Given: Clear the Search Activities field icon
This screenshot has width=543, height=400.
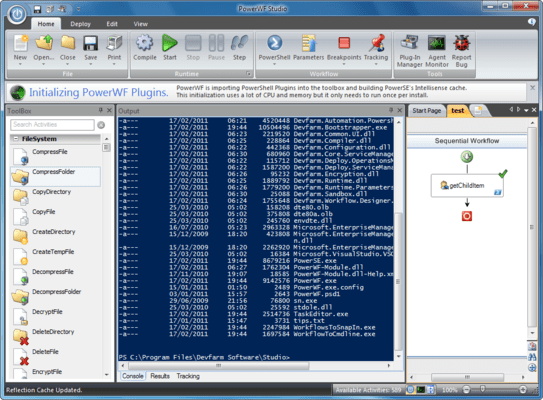Looking at the screenshot, I should 101,125.
